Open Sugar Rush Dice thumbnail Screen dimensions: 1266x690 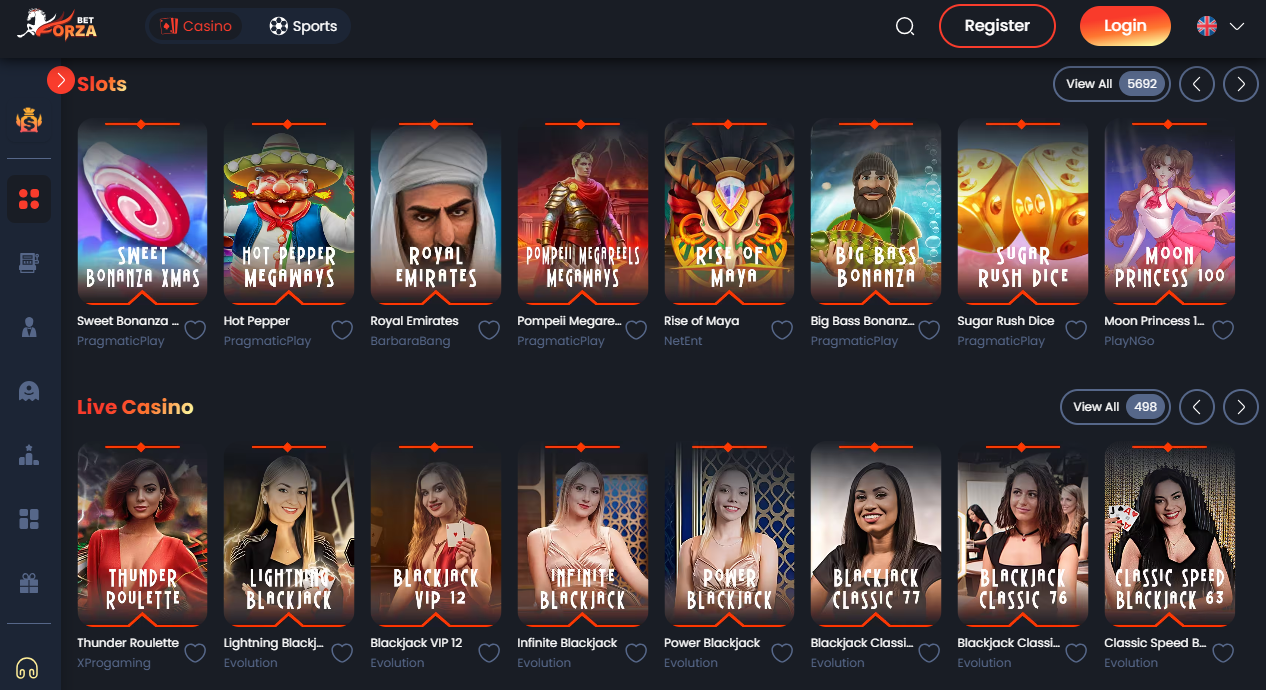point(1023,212)
